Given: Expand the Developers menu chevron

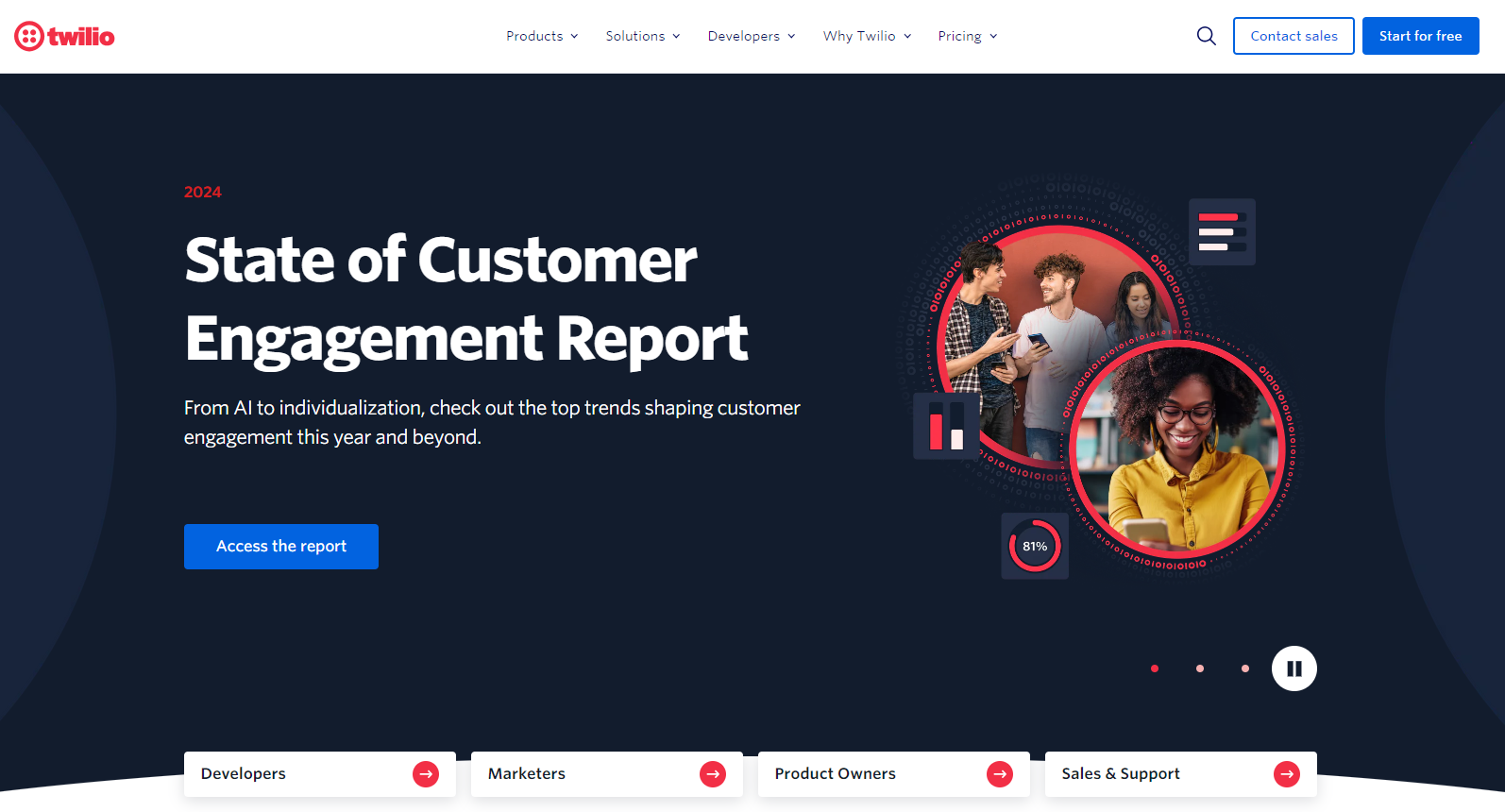Looking at the screenshot, I should click(791, 37).
